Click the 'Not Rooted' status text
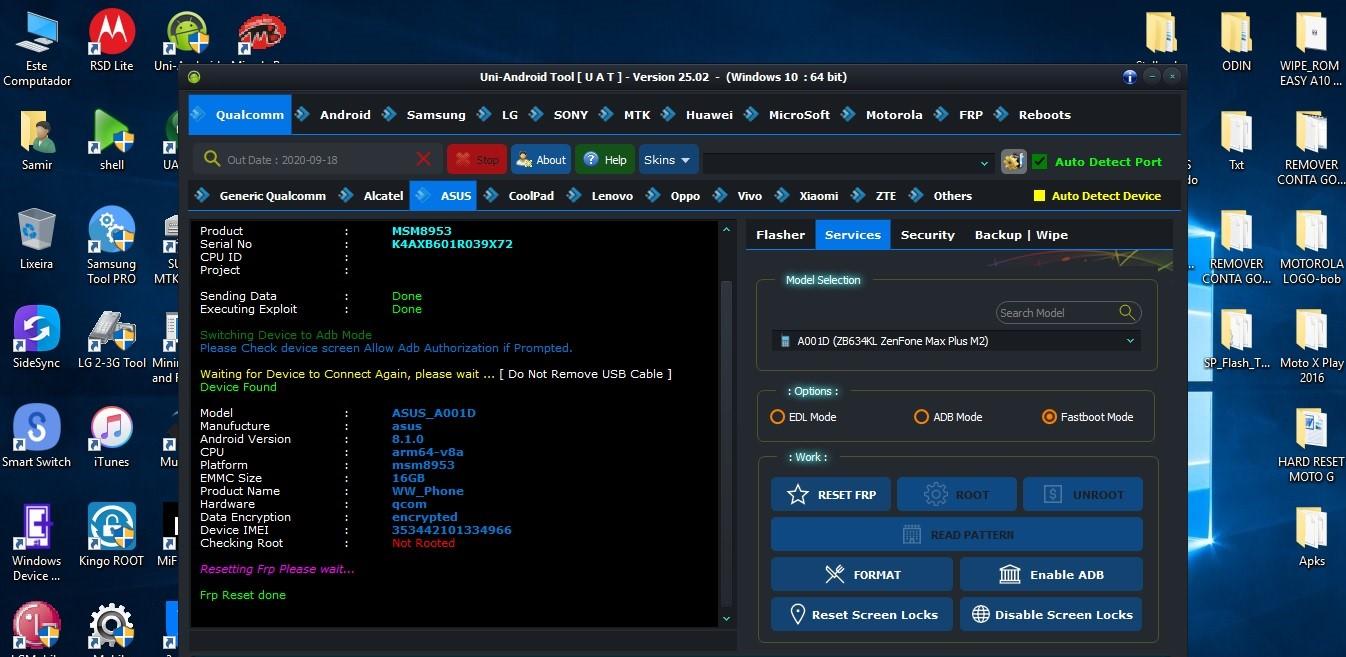Image resolution: width=1346 pixels, height=657 pixels. click(423, 543)
